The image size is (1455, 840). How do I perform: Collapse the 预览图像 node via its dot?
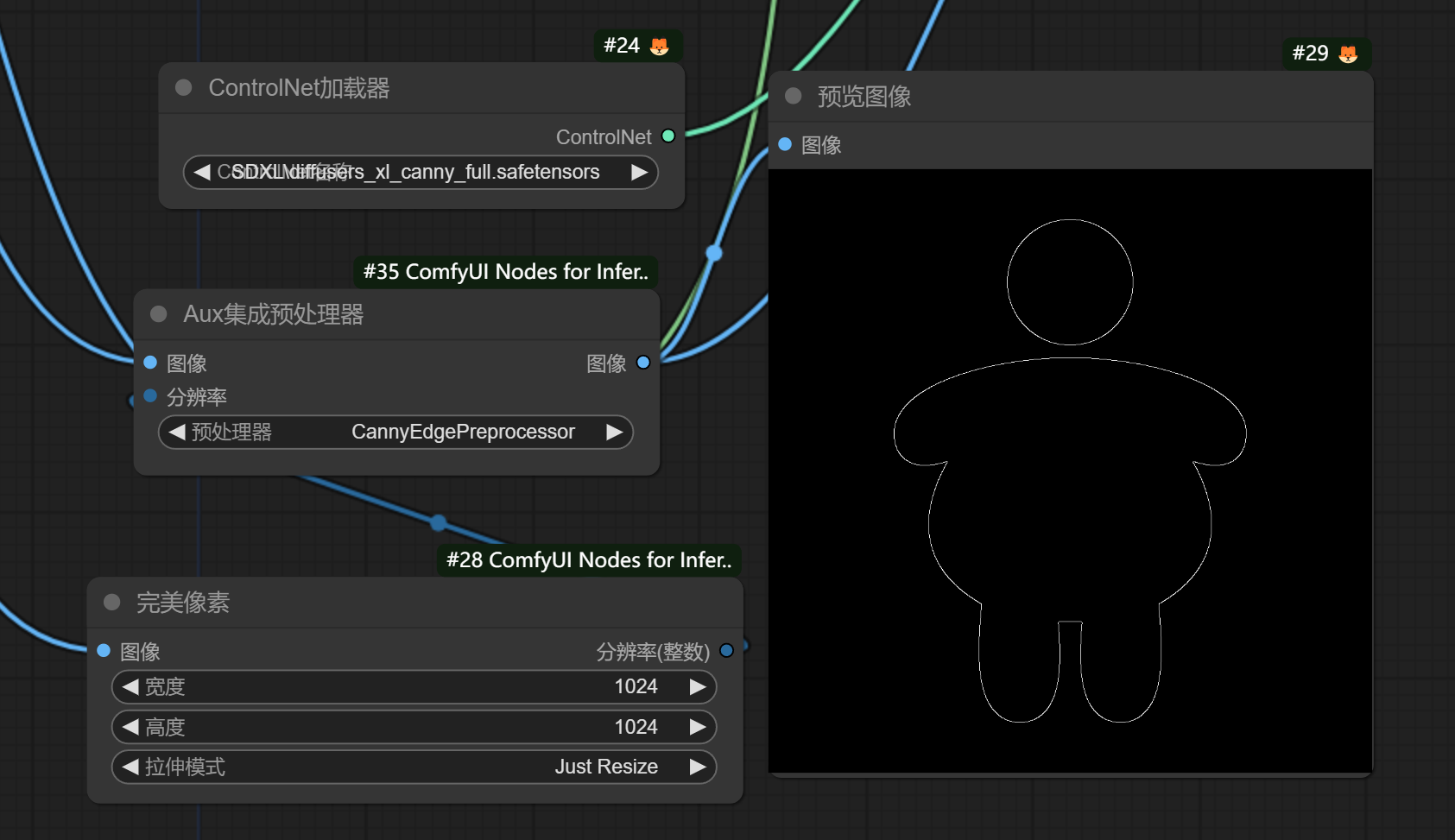793,96
